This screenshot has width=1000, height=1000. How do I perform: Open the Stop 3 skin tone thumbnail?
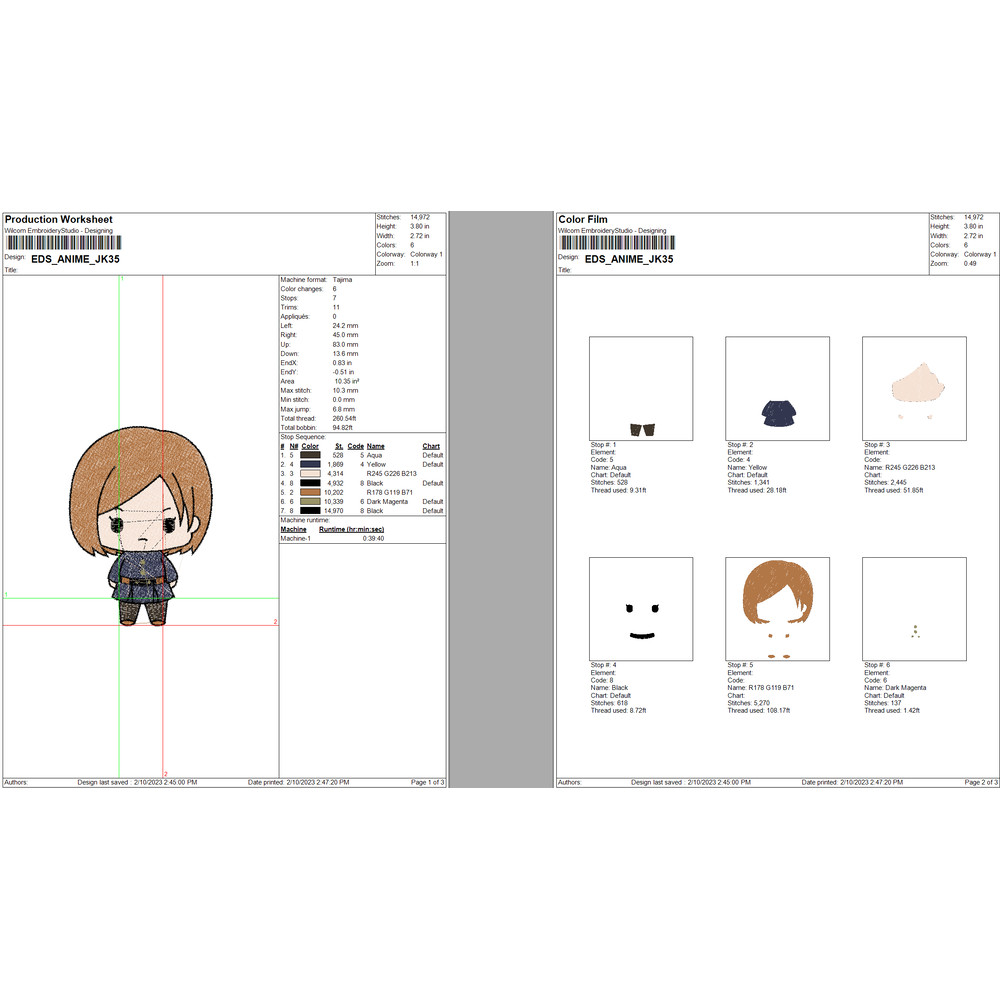914,388
